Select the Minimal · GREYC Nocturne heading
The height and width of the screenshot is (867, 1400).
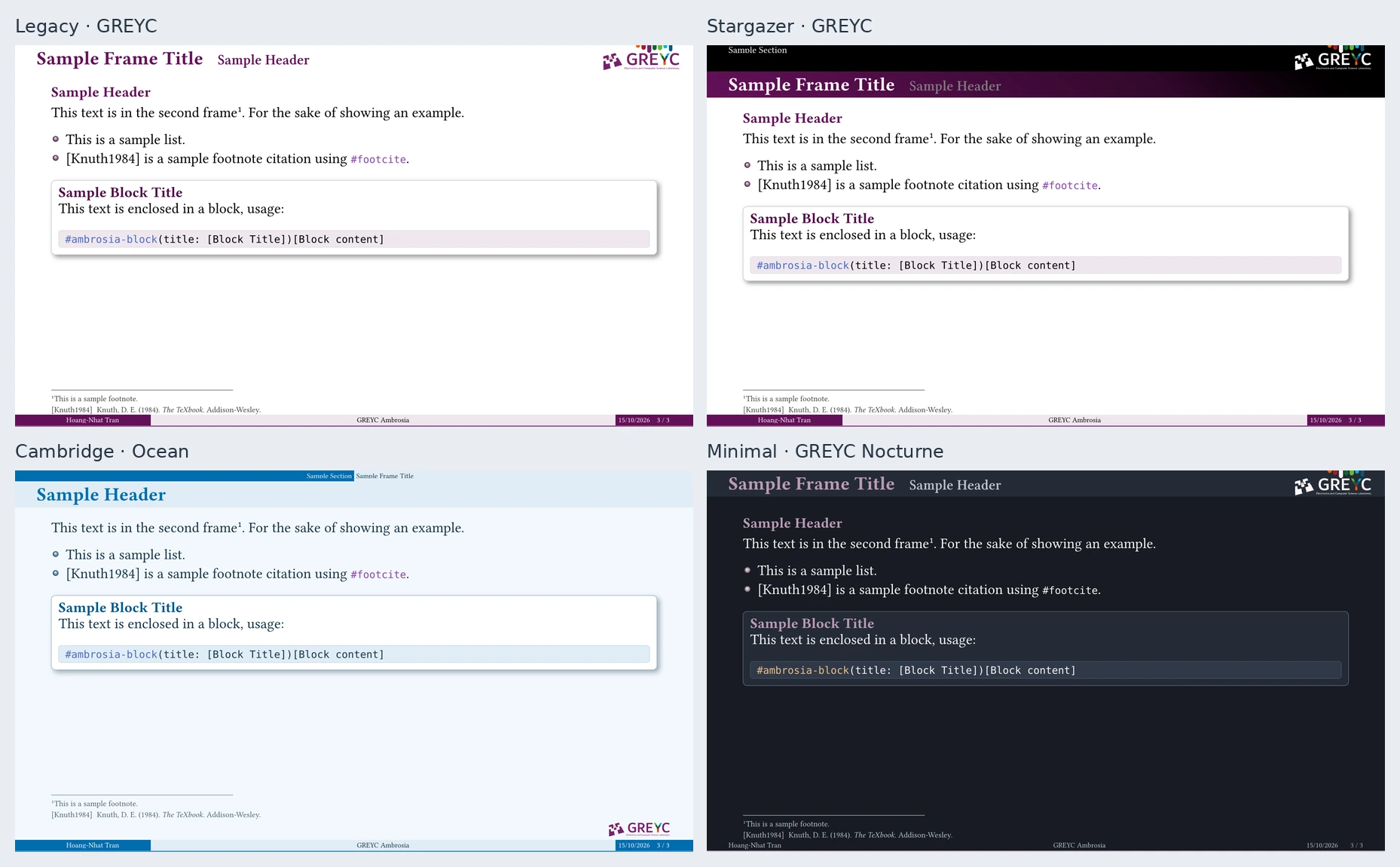click(x=825, y=451)
